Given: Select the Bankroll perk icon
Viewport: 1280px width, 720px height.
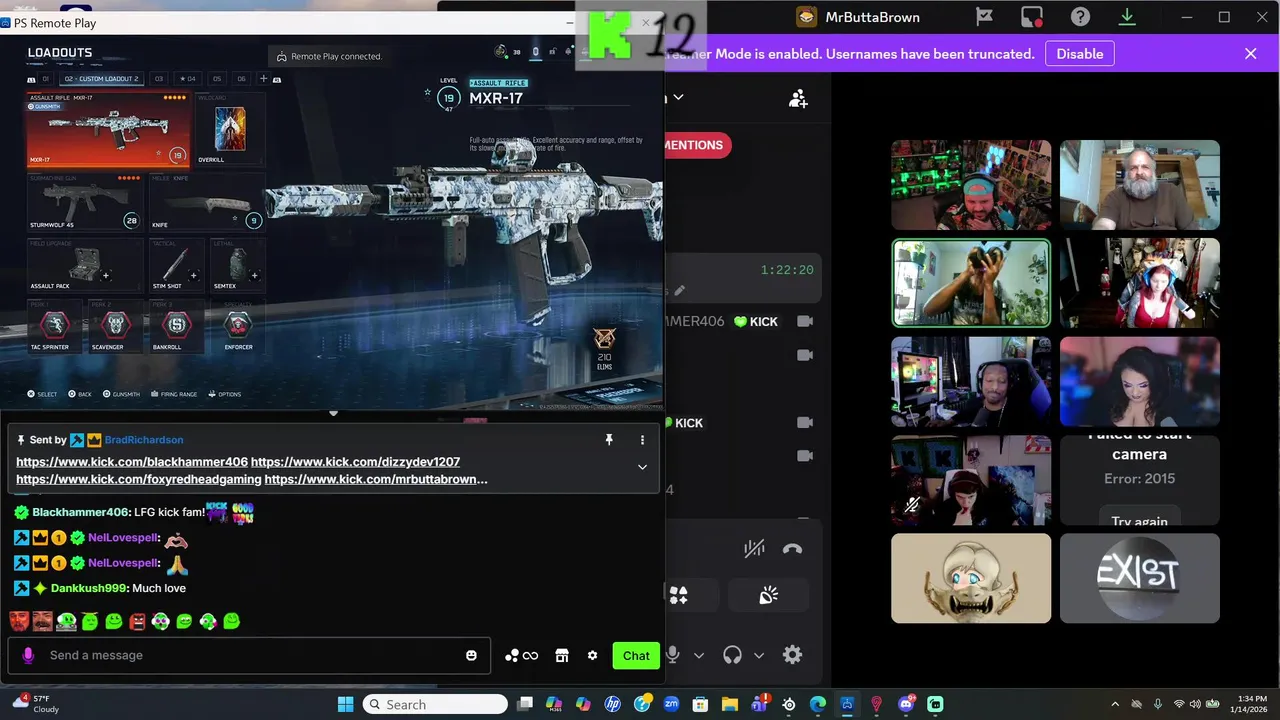Looking at the screenshot, I should 177,324.
